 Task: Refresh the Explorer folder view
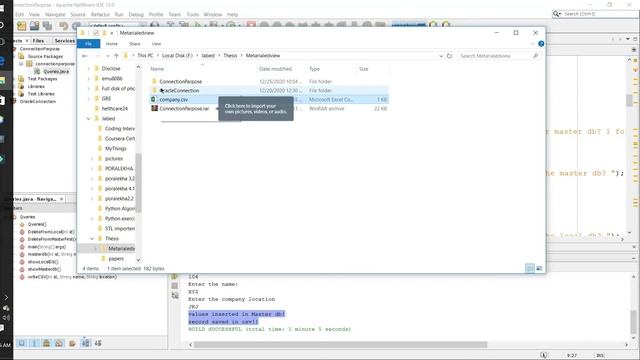(449, 56)
